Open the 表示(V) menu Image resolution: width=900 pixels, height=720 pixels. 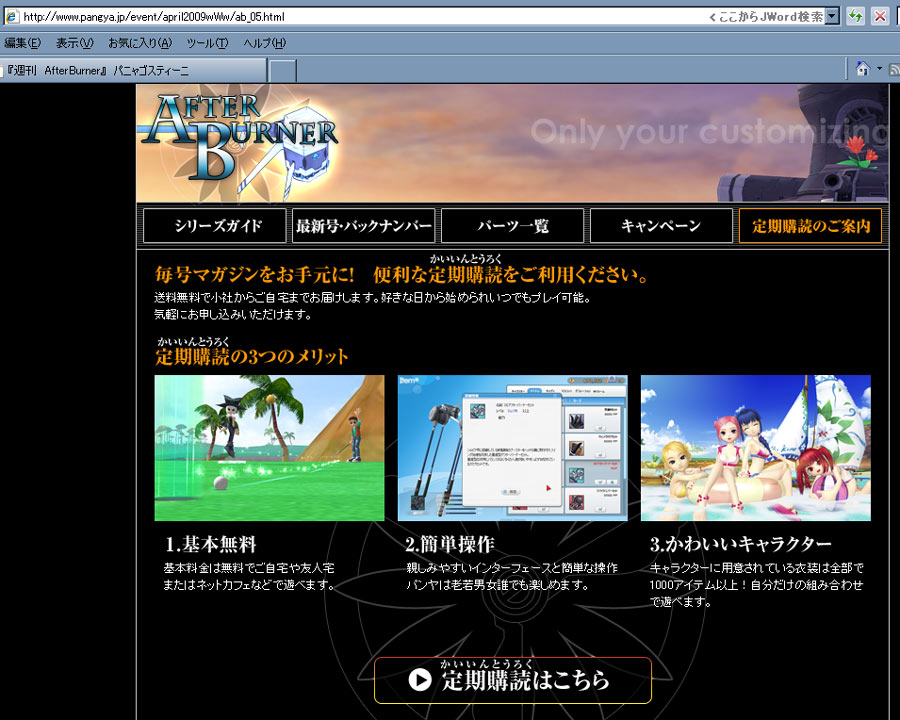point(74,43)
